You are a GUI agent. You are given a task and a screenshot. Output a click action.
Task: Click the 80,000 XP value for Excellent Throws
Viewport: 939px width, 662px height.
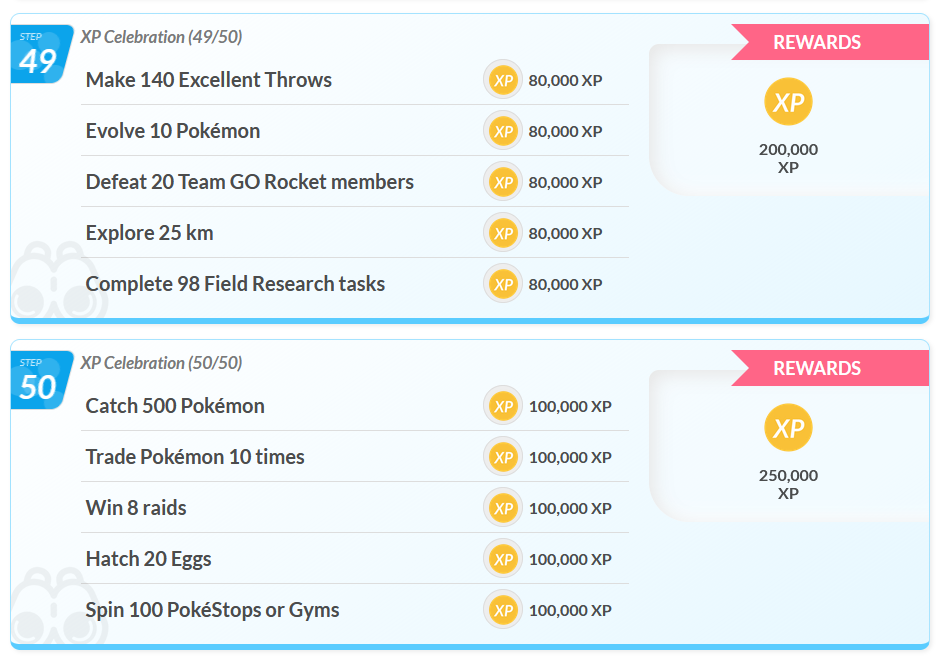pos(565,80)
